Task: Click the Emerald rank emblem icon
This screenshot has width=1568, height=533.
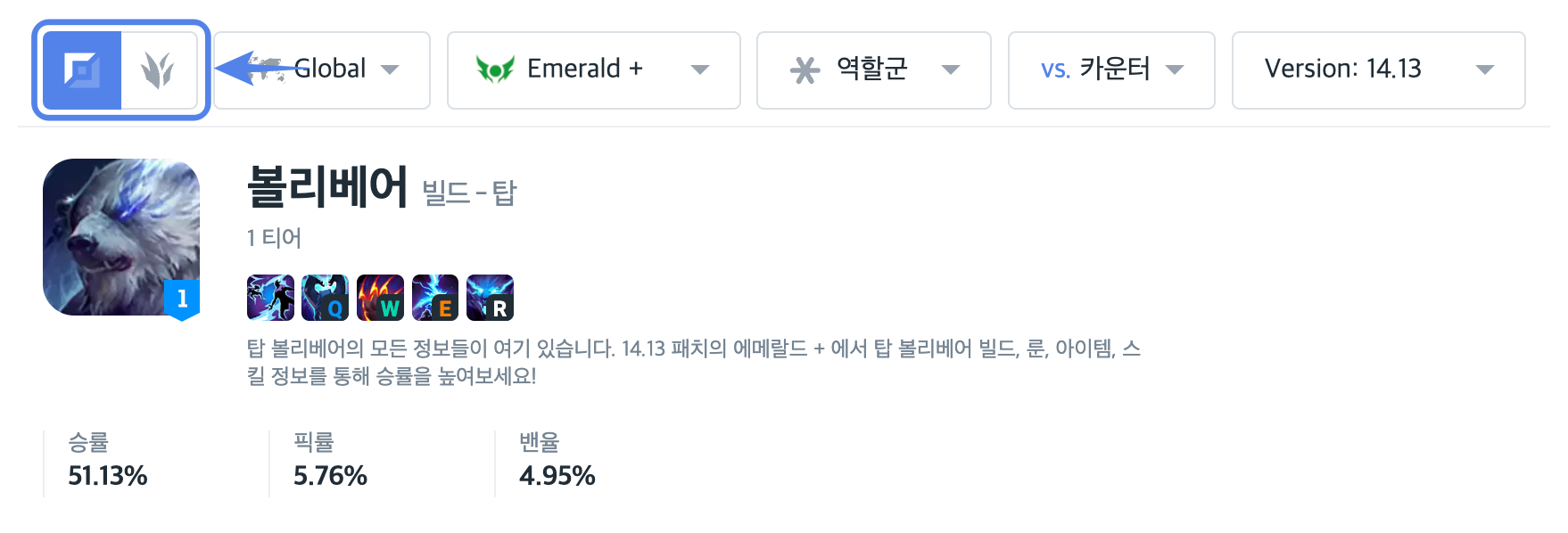Action: 495,69
